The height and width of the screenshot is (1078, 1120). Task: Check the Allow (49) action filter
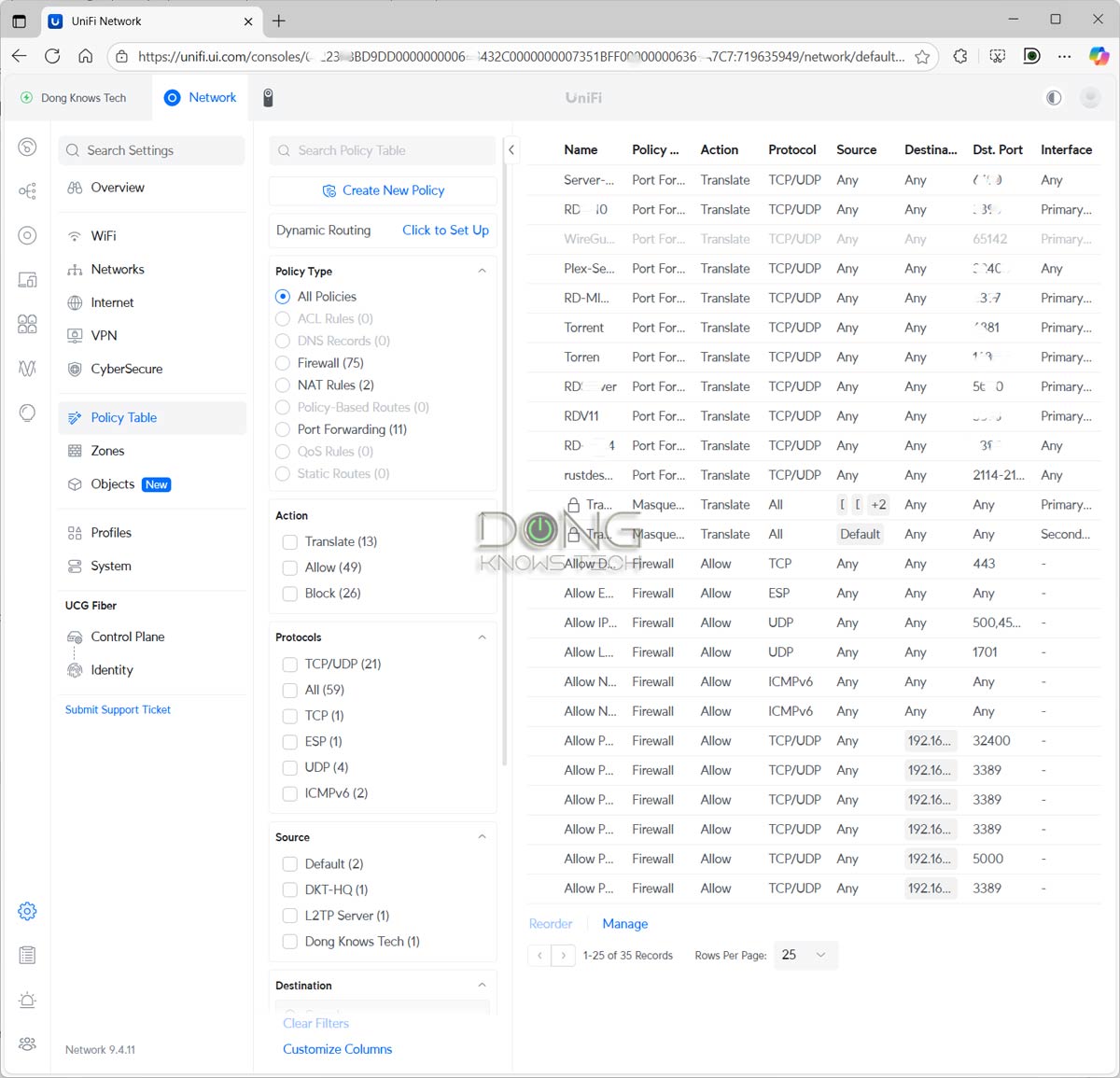point(289,567)
